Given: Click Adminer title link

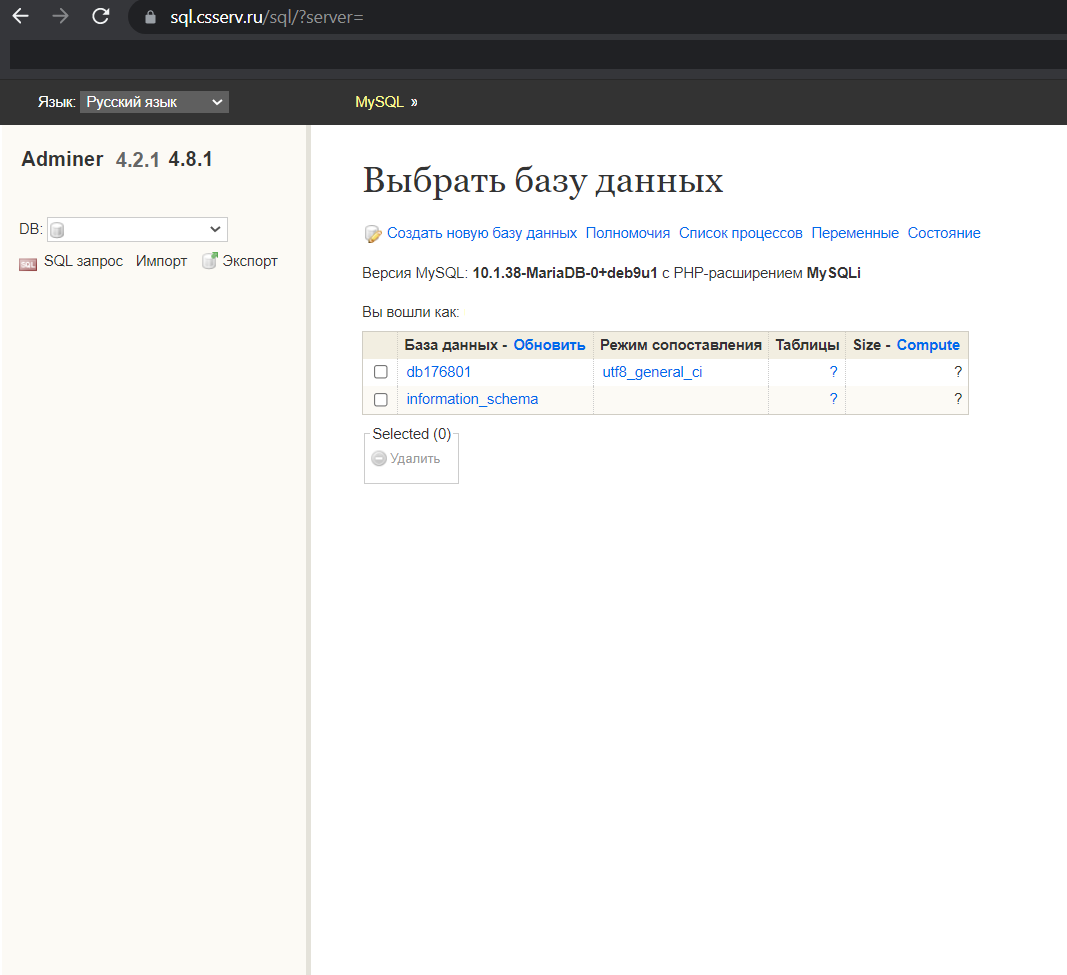Looking at the screenshot, I should 62,159.
